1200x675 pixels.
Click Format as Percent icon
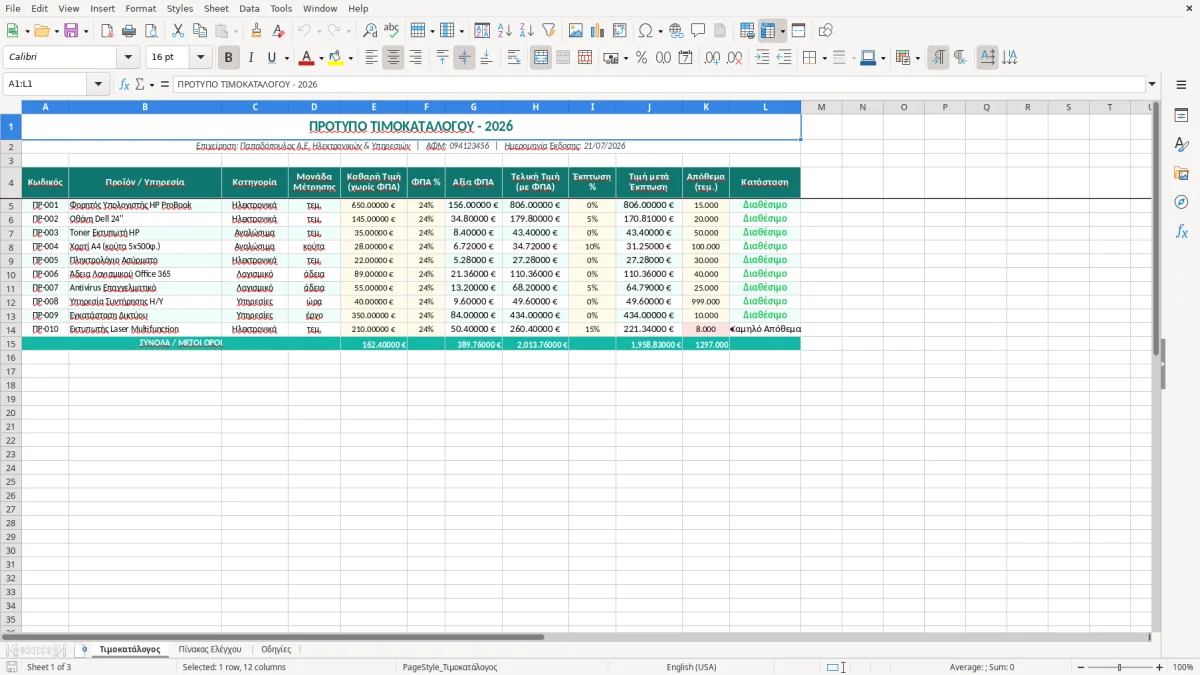tap(641, 58)
